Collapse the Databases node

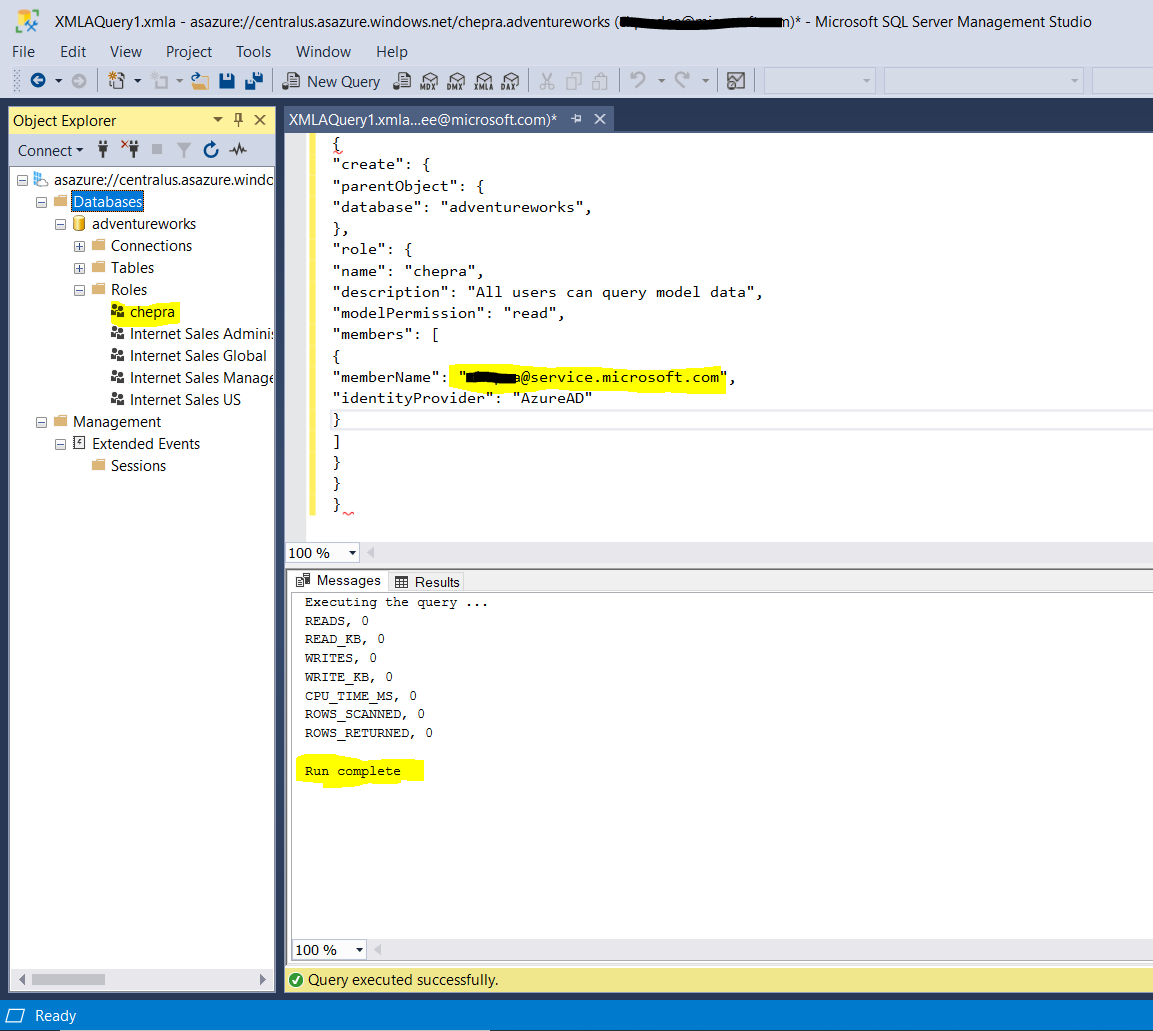point(41,202)
